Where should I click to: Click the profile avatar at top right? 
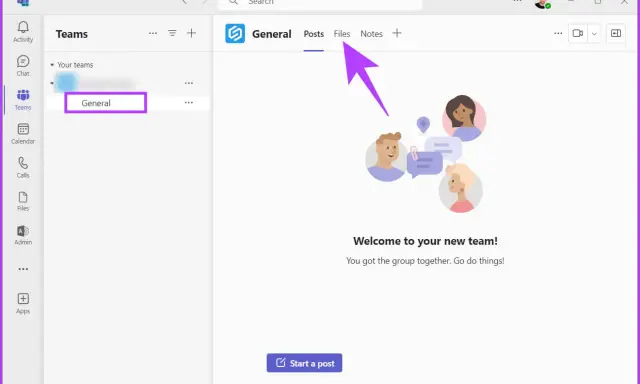tap(542, 4)
